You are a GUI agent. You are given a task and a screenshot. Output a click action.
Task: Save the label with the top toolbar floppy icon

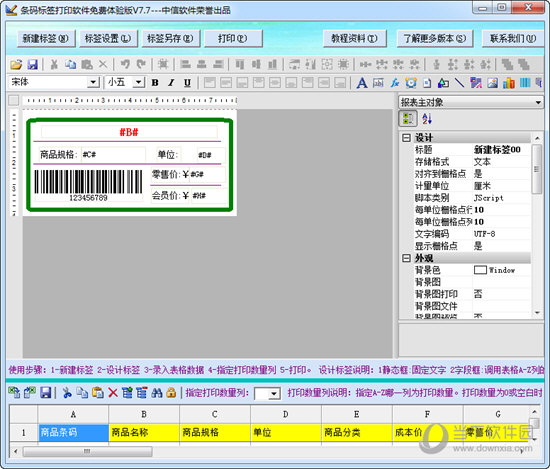[x=33, y=64]
